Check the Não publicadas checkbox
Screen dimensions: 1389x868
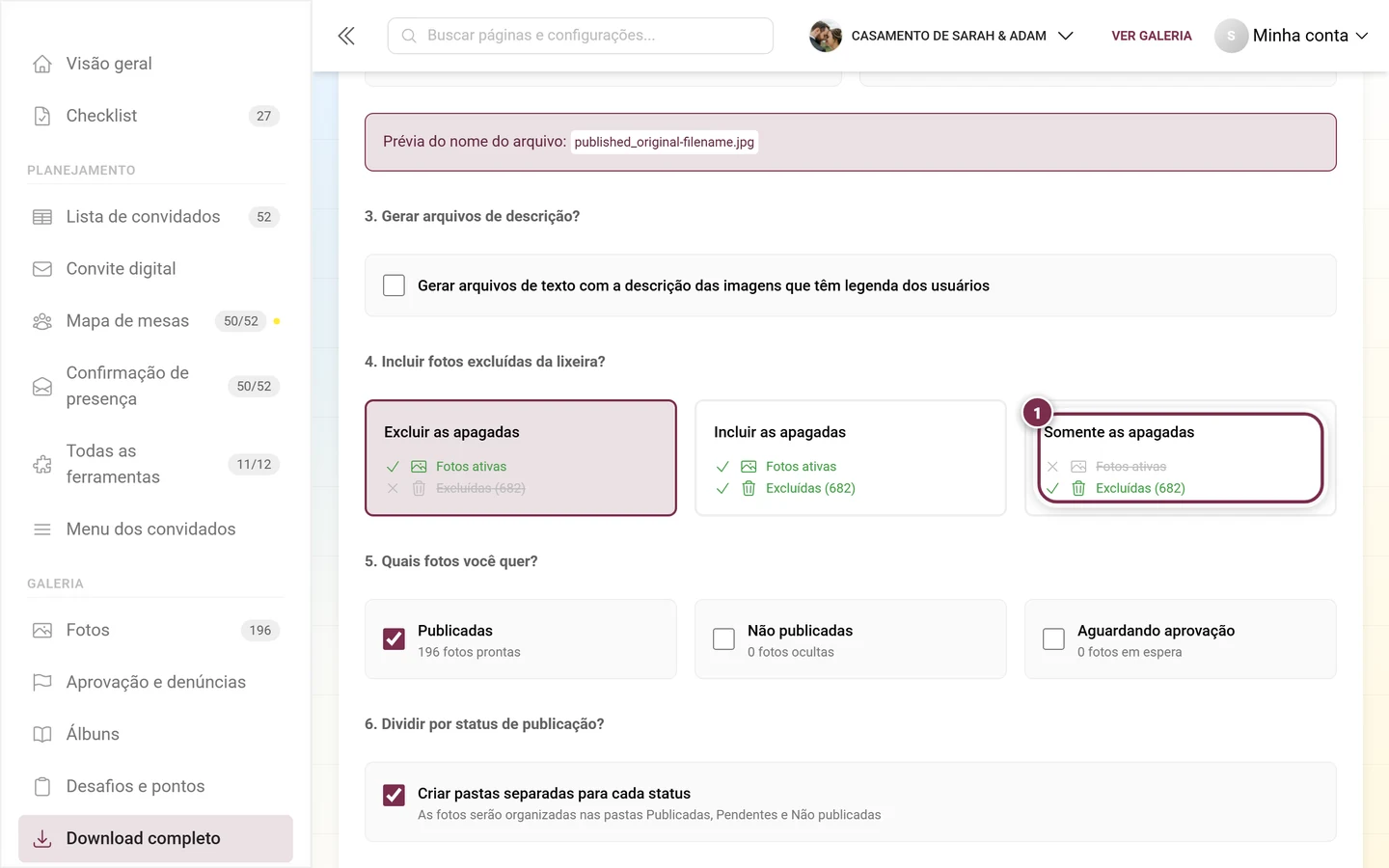pyautogui.click(x=723, y=639)
